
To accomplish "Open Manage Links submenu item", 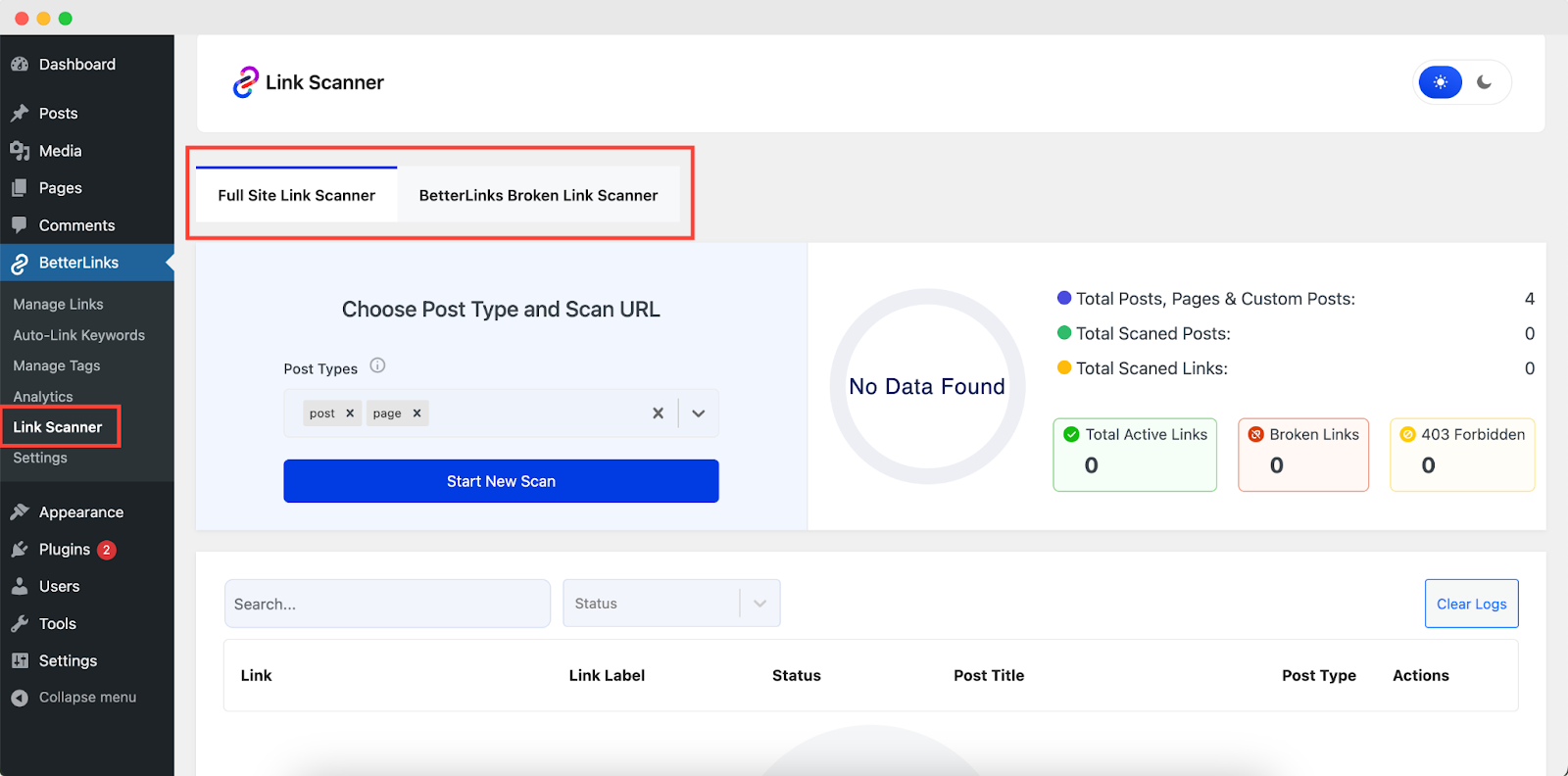I will pos(59,305).
